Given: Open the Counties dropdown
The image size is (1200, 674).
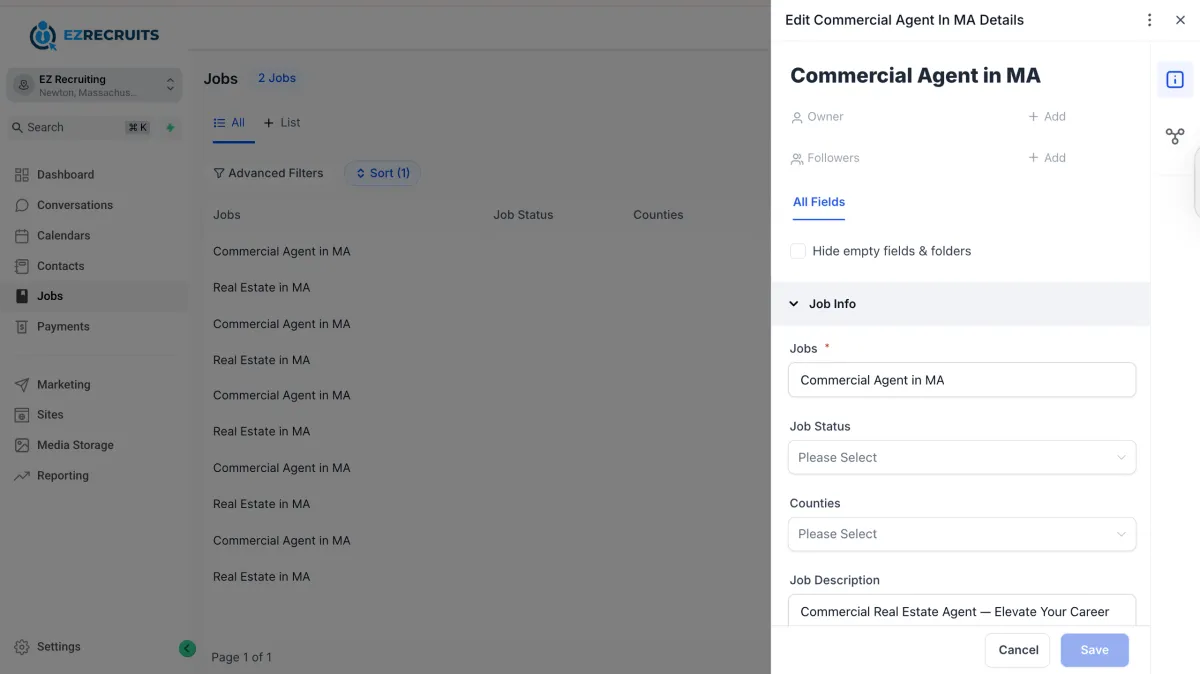Looking at the screenshot, I should pyautogui.click(x=962, y=534).
